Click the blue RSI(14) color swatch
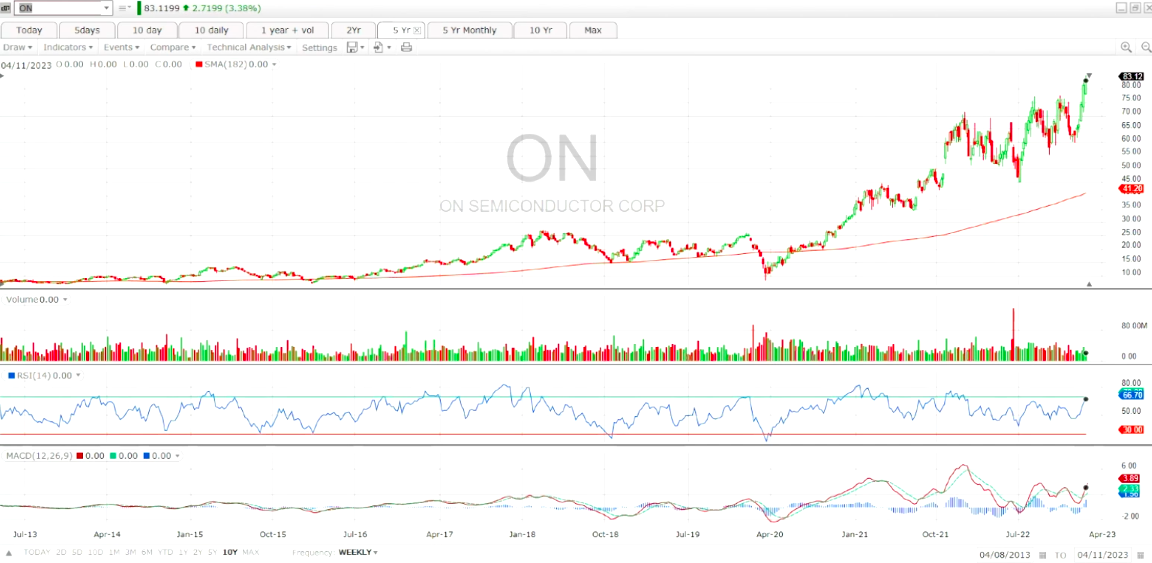This screenshot has width=1152, height=563. [10, 376]
